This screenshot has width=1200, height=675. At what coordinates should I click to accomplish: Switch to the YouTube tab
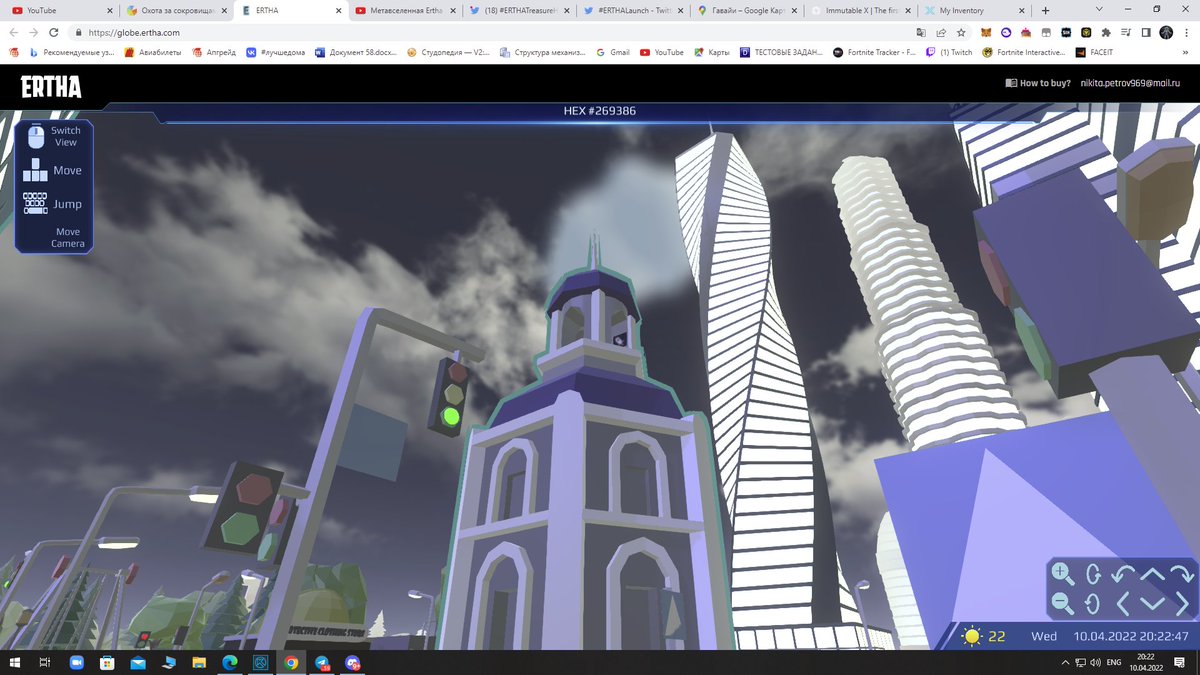[x=61, y=10]
